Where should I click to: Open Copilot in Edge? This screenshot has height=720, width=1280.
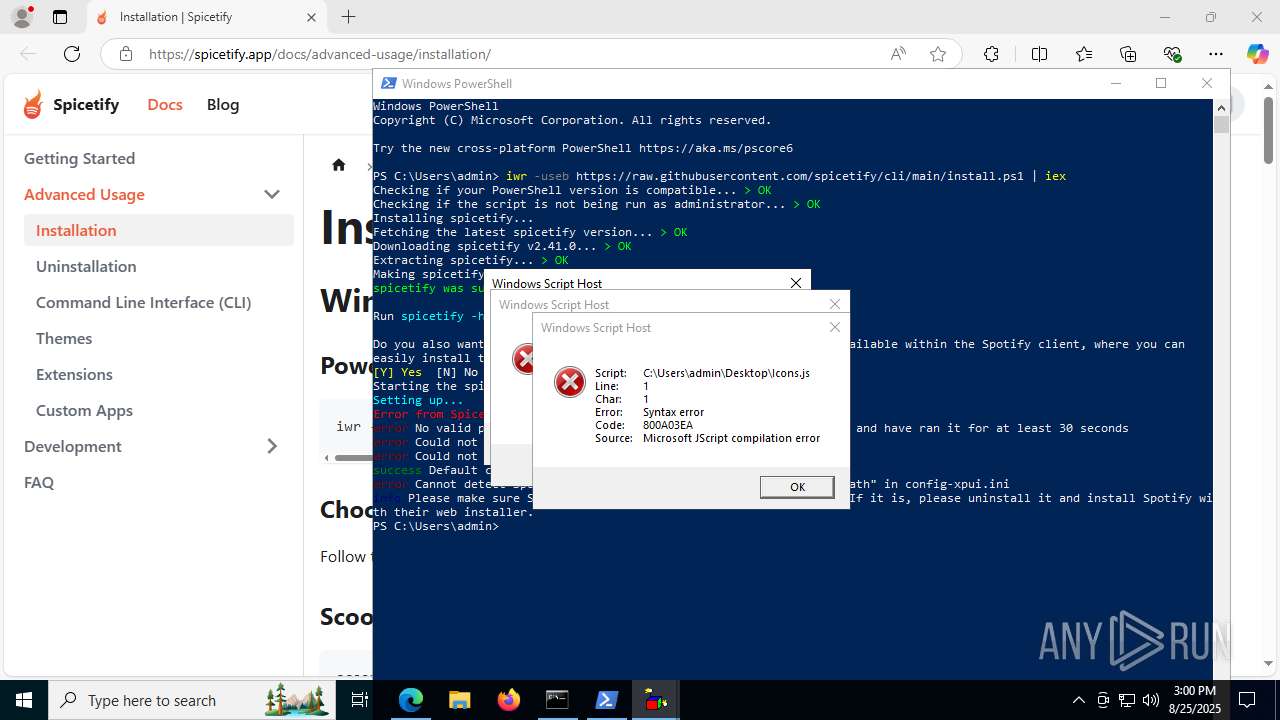click(1257, 54)
